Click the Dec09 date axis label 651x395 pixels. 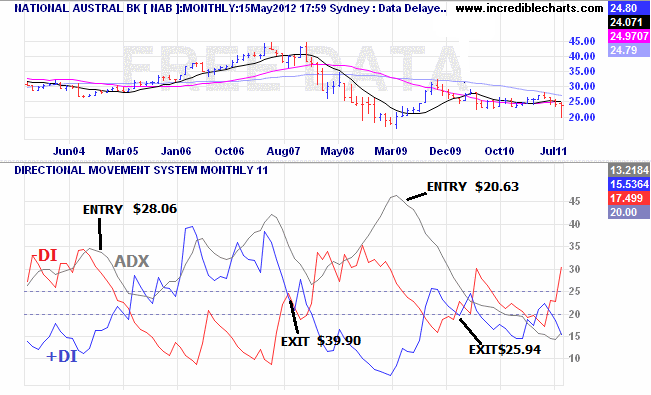pyautogui.click(x=445, y=151)
